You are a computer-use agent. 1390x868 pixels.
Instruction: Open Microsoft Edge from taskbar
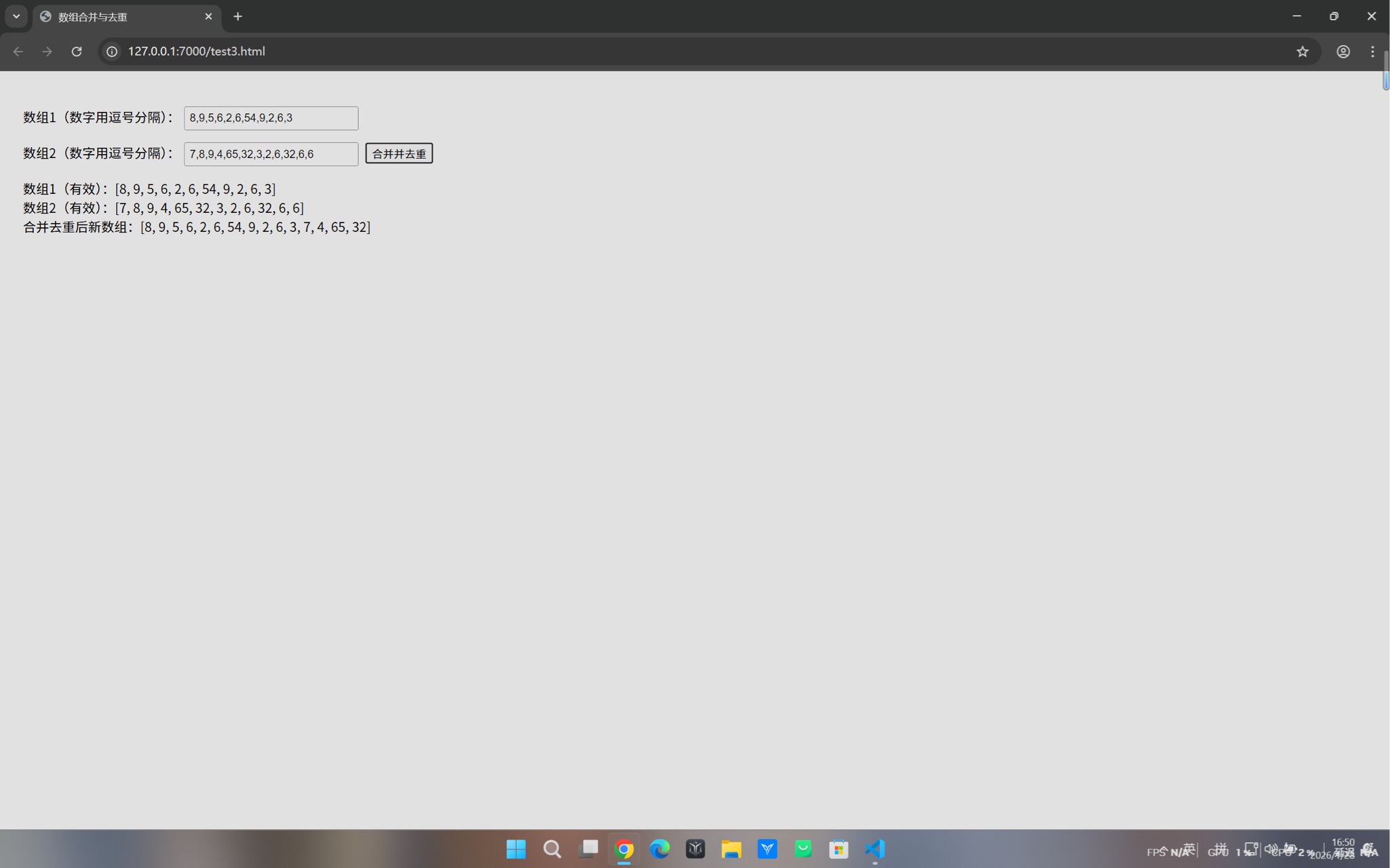tap(659, 849)
